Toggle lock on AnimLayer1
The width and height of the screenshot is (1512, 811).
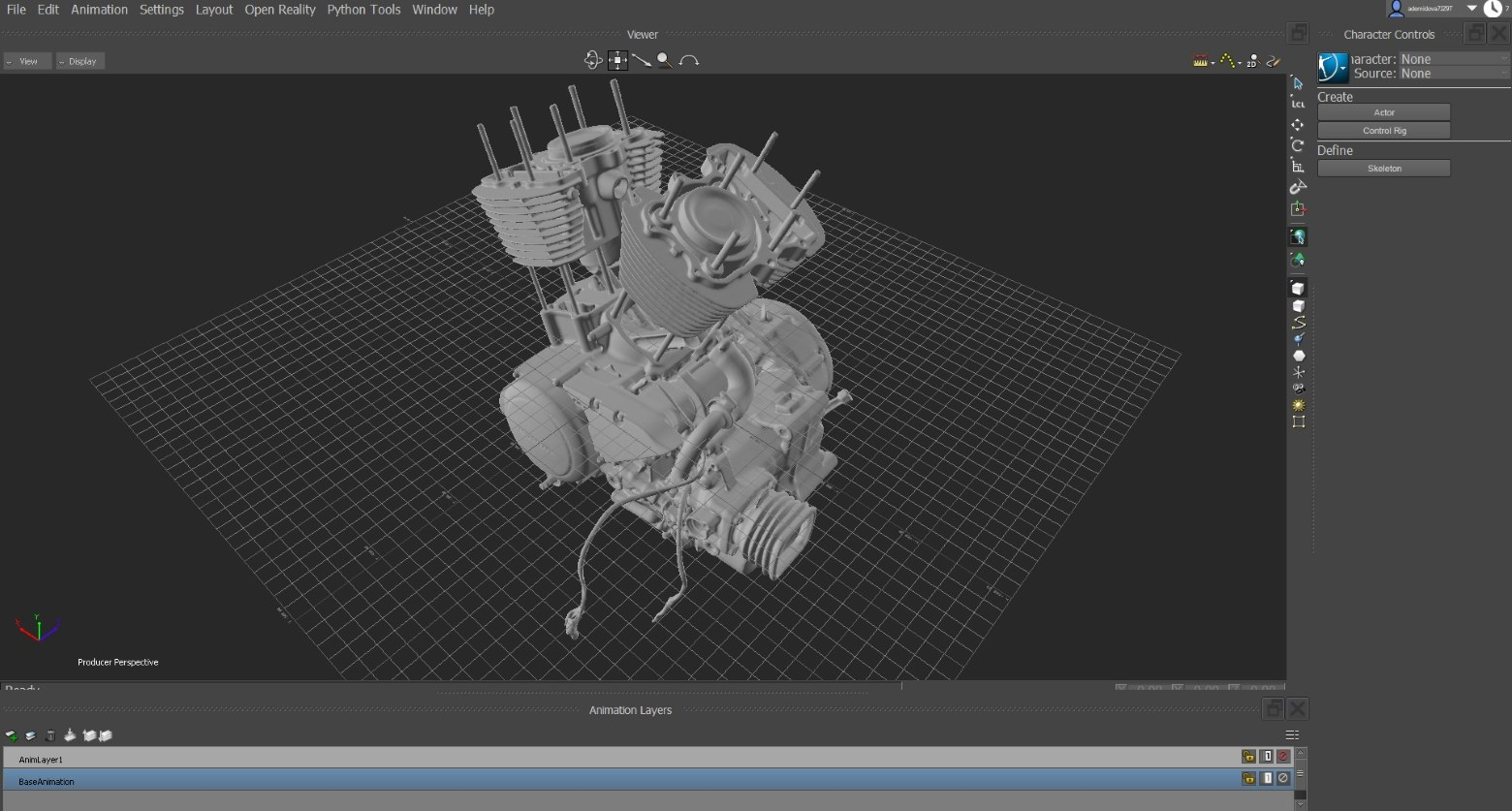click(x=1248, y=757)
